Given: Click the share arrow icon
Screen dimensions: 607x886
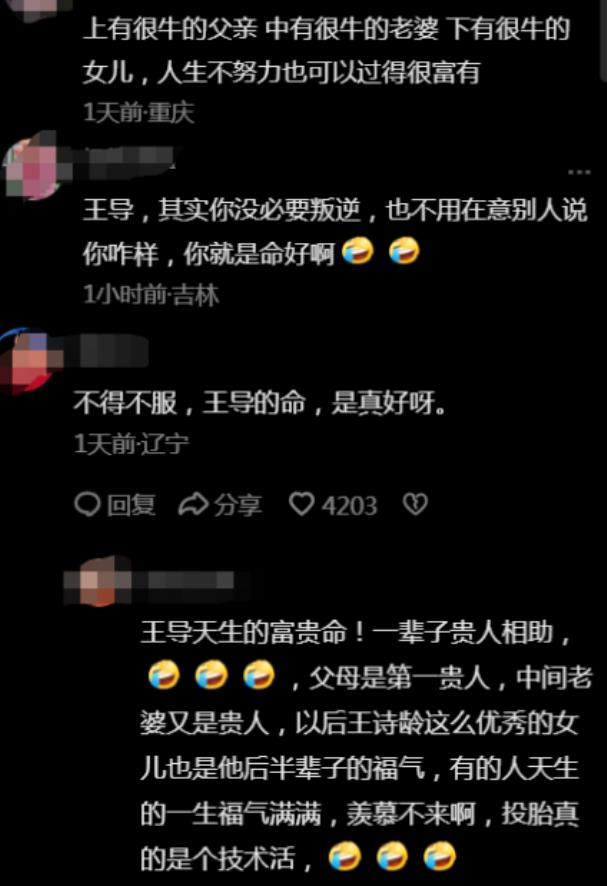Looking at the screenshot, I should 193,504.
